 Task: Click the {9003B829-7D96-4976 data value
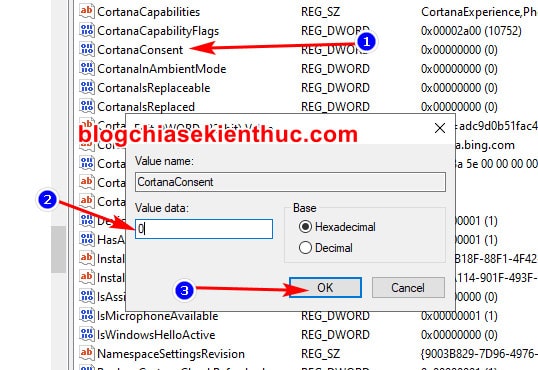point(479,354)
